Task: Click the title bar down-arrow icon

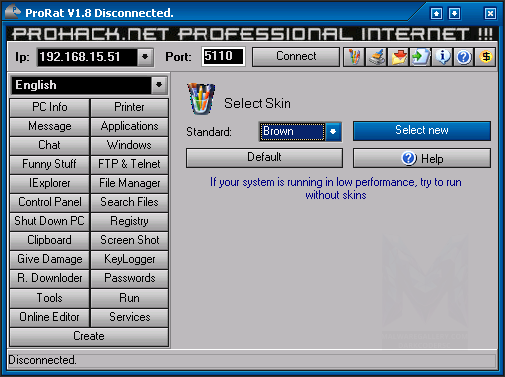Action: tap(455, 14)
